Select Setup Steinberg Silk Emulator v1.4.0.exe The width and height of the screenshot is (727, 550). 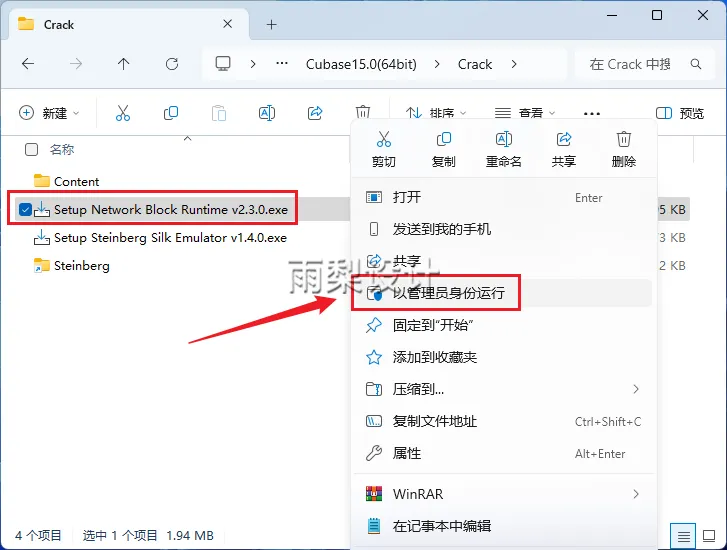point(160,238)
